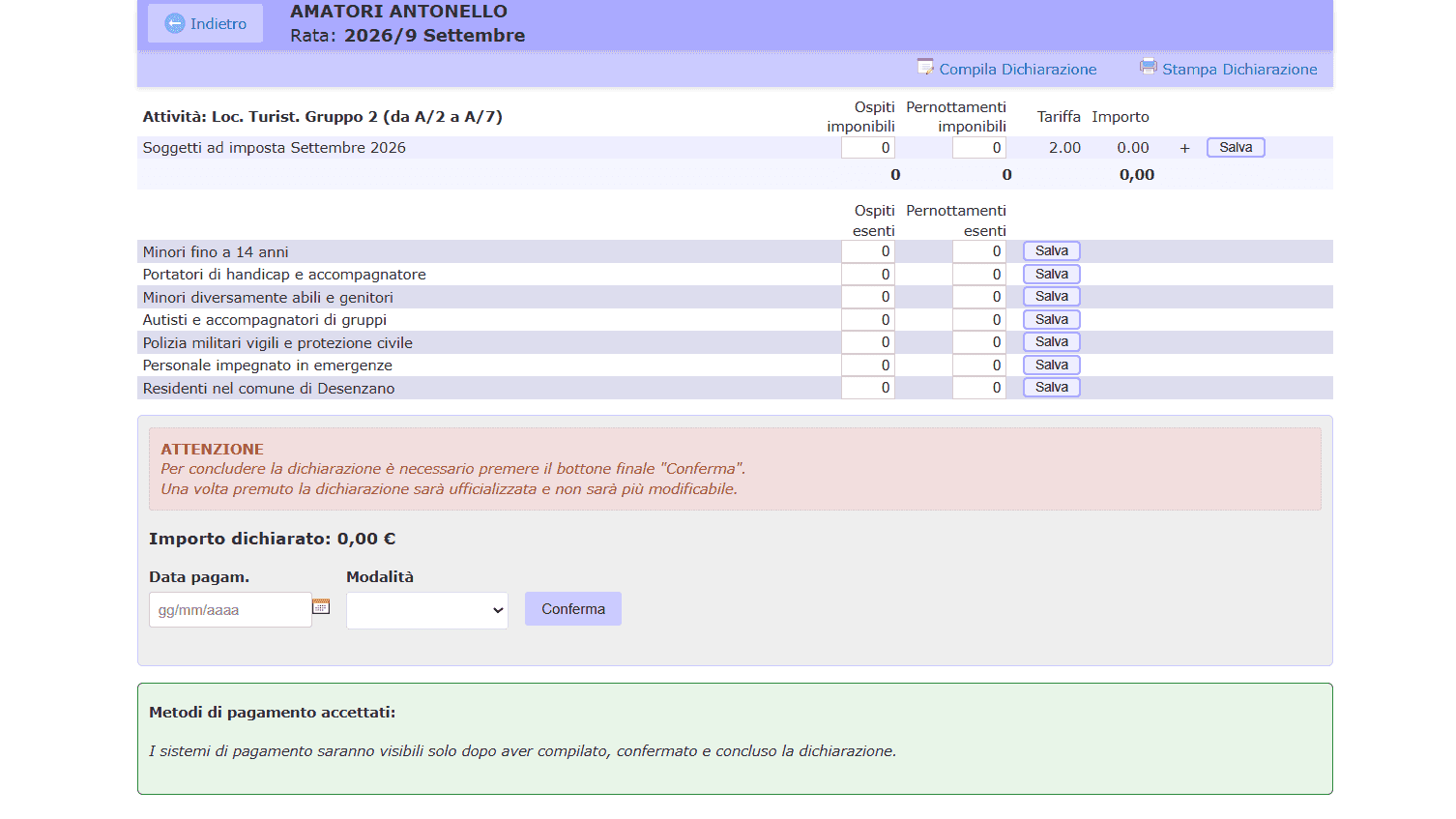The image size is (1456, 819).
Task: Save the Portatori di handicap e accompagnatore row
Action: 1052,275
